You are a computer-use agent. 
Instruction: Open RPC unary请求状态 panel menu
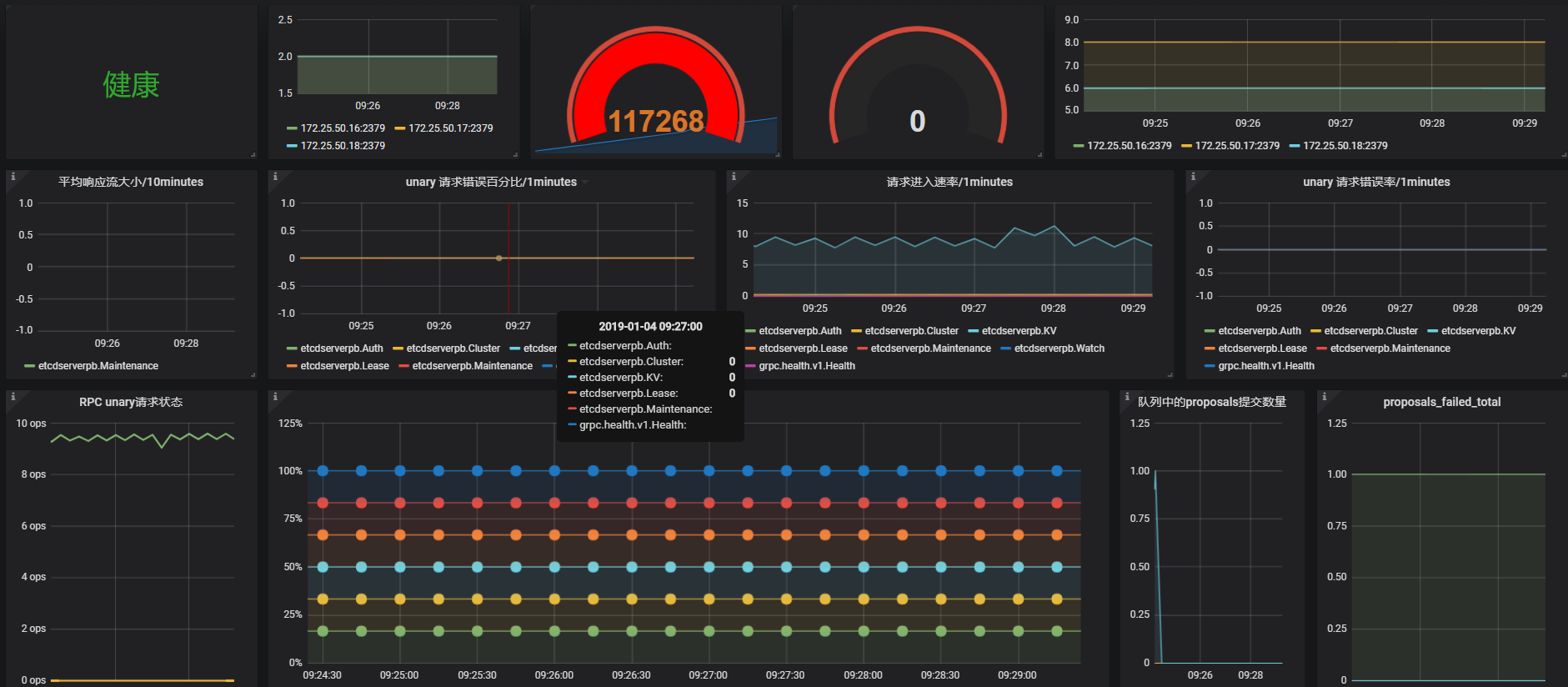click(131, 402)
